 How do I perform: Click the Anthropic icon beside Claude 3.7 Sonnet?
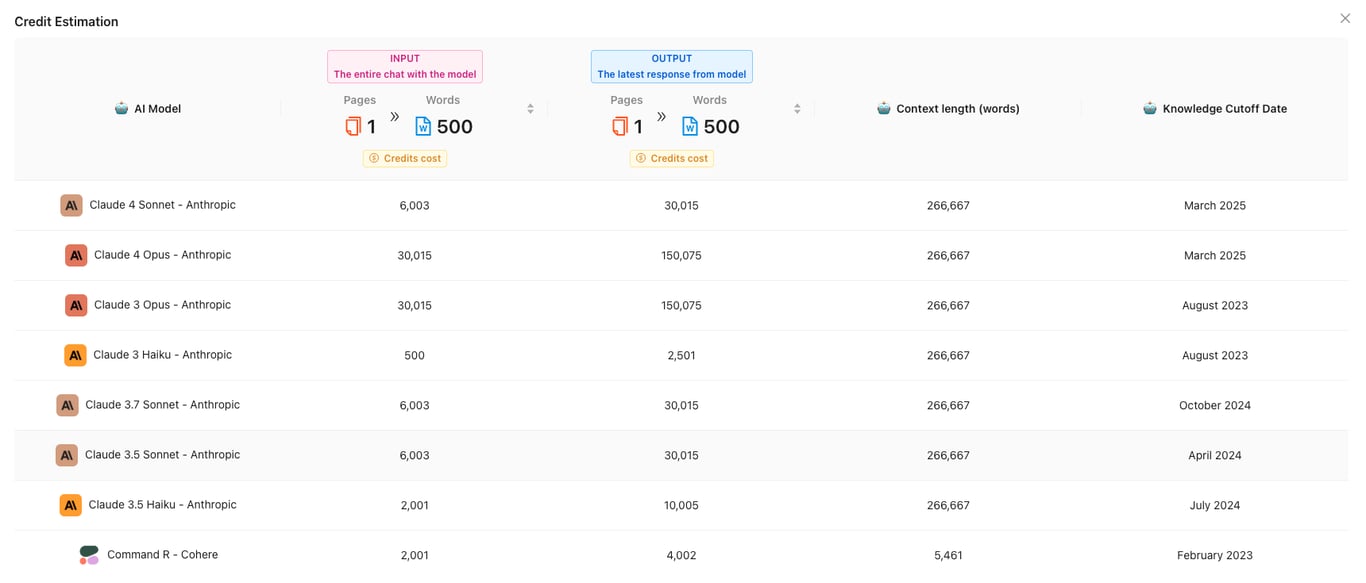[66, 405]
